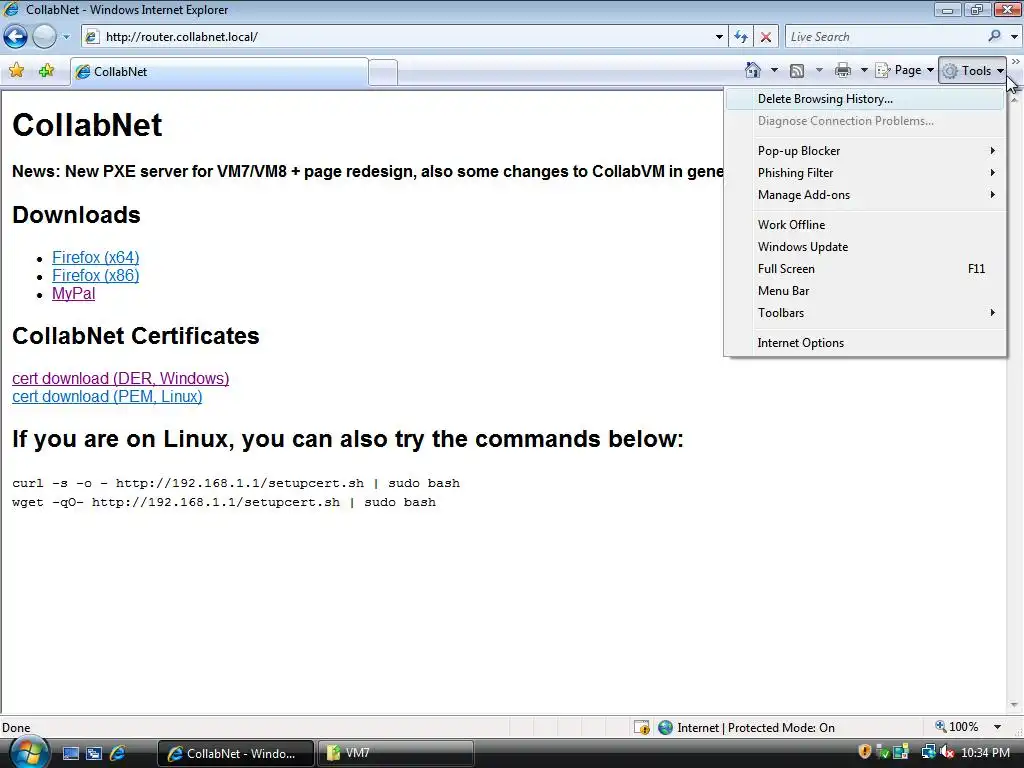Viewport: 1024px width, 768px height.
Task: Open the Page menu button
Action: 904,70
